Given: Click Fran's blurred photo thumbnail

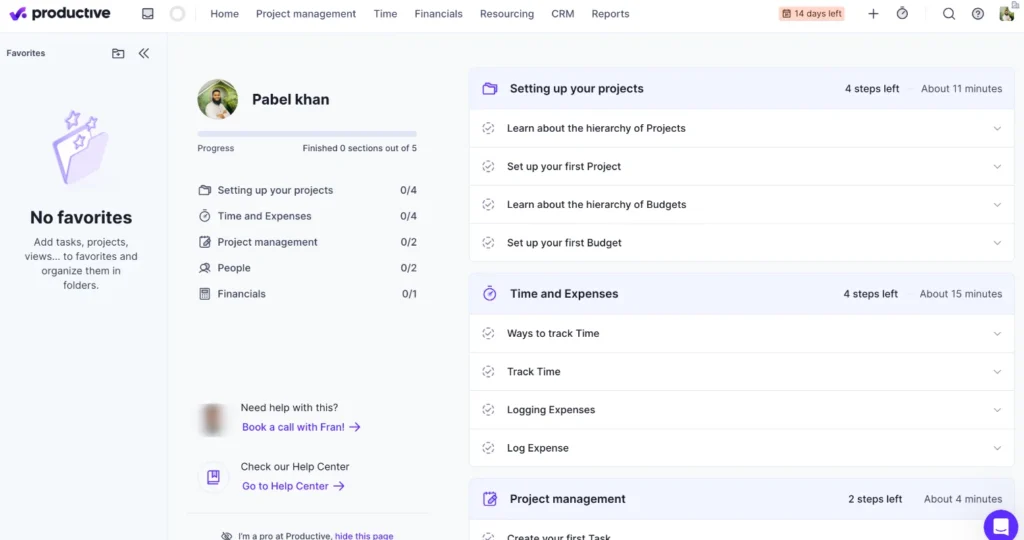Looking at the screenshot, I should (x=213, y=419).
